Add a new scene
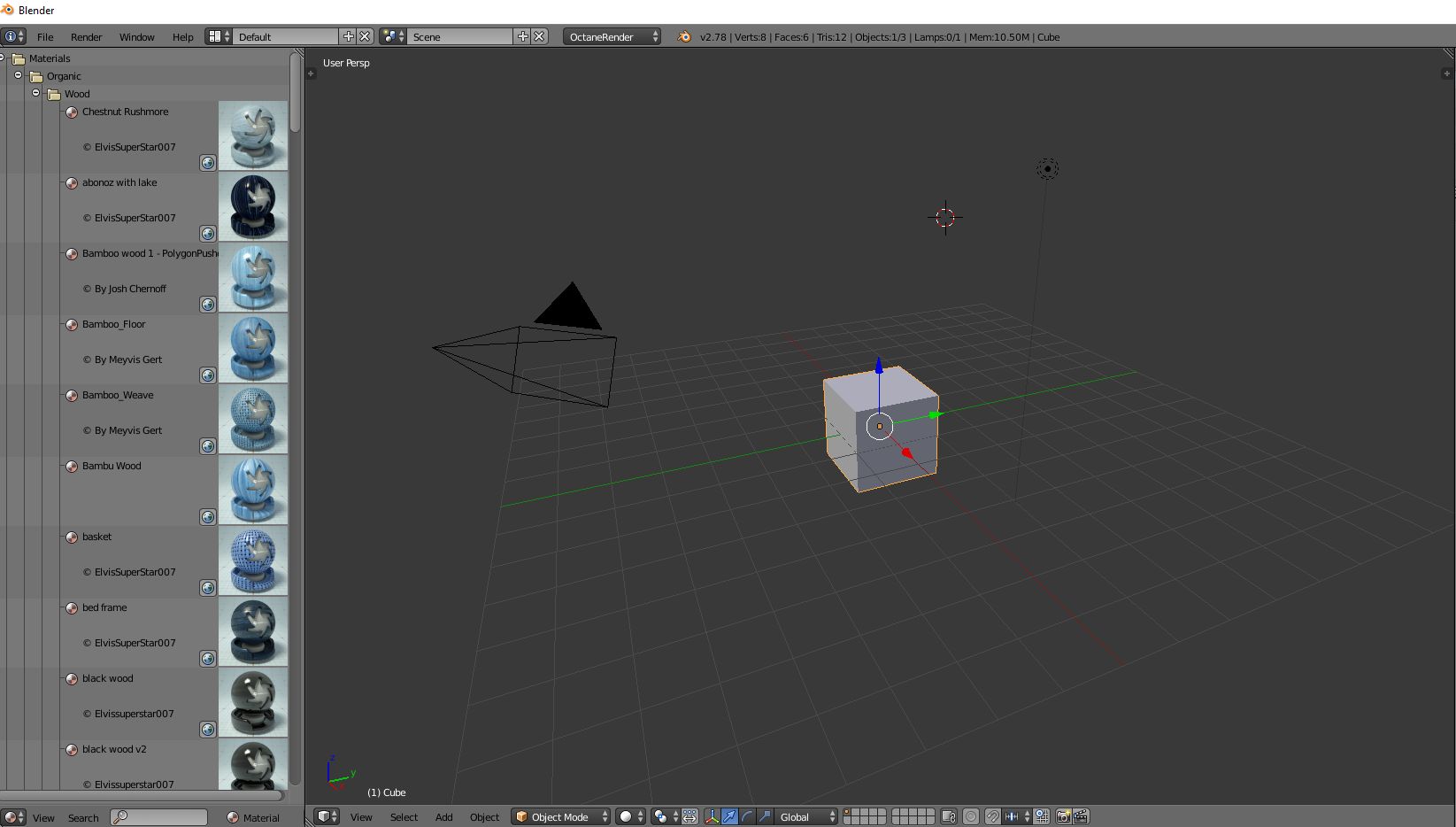Image resolution: width=1456 pixels, height=827 pixels. (x=522, y=36)
